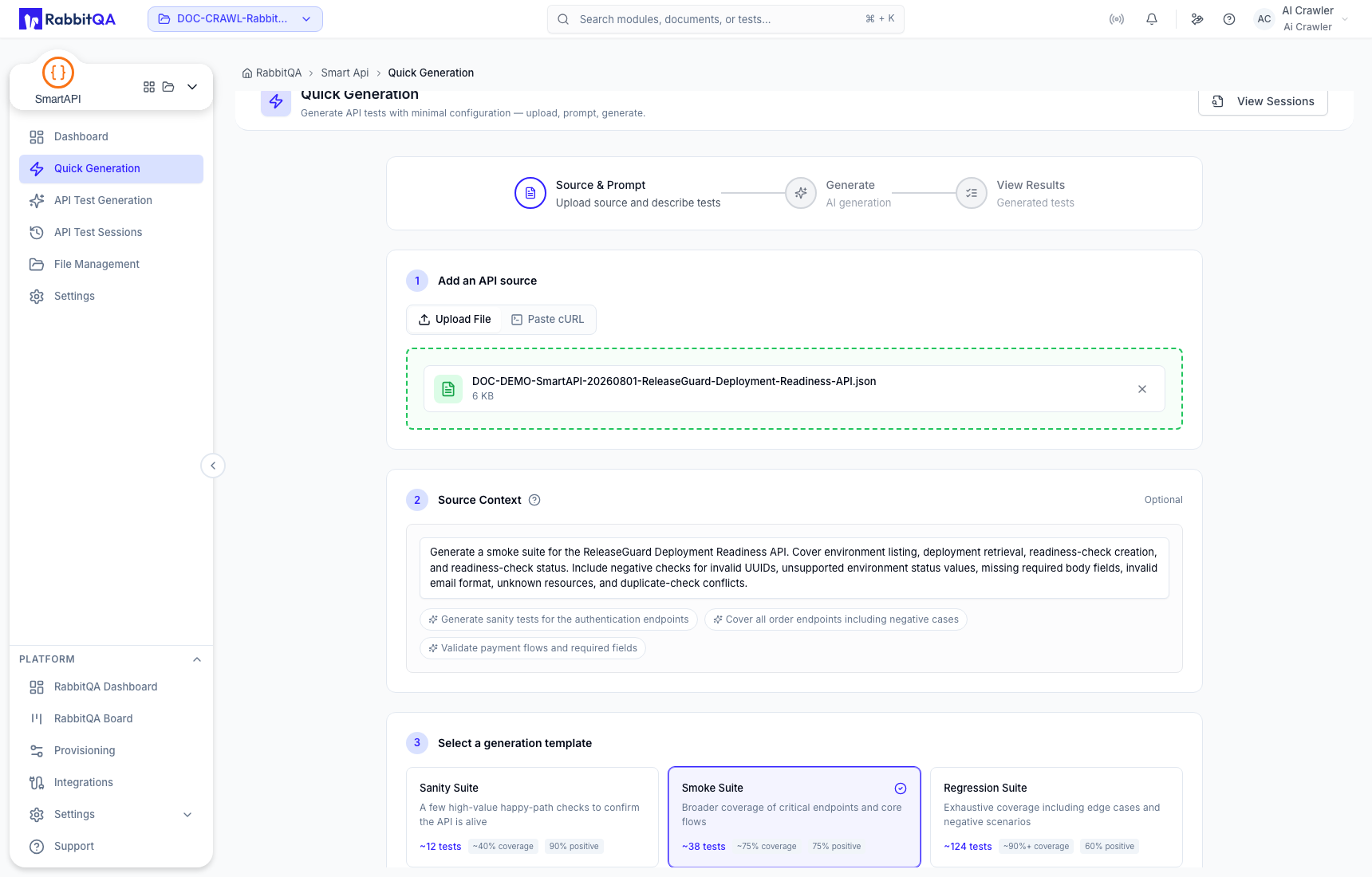Remove the uploaded ReleaseGuard JSON file

1142,389
